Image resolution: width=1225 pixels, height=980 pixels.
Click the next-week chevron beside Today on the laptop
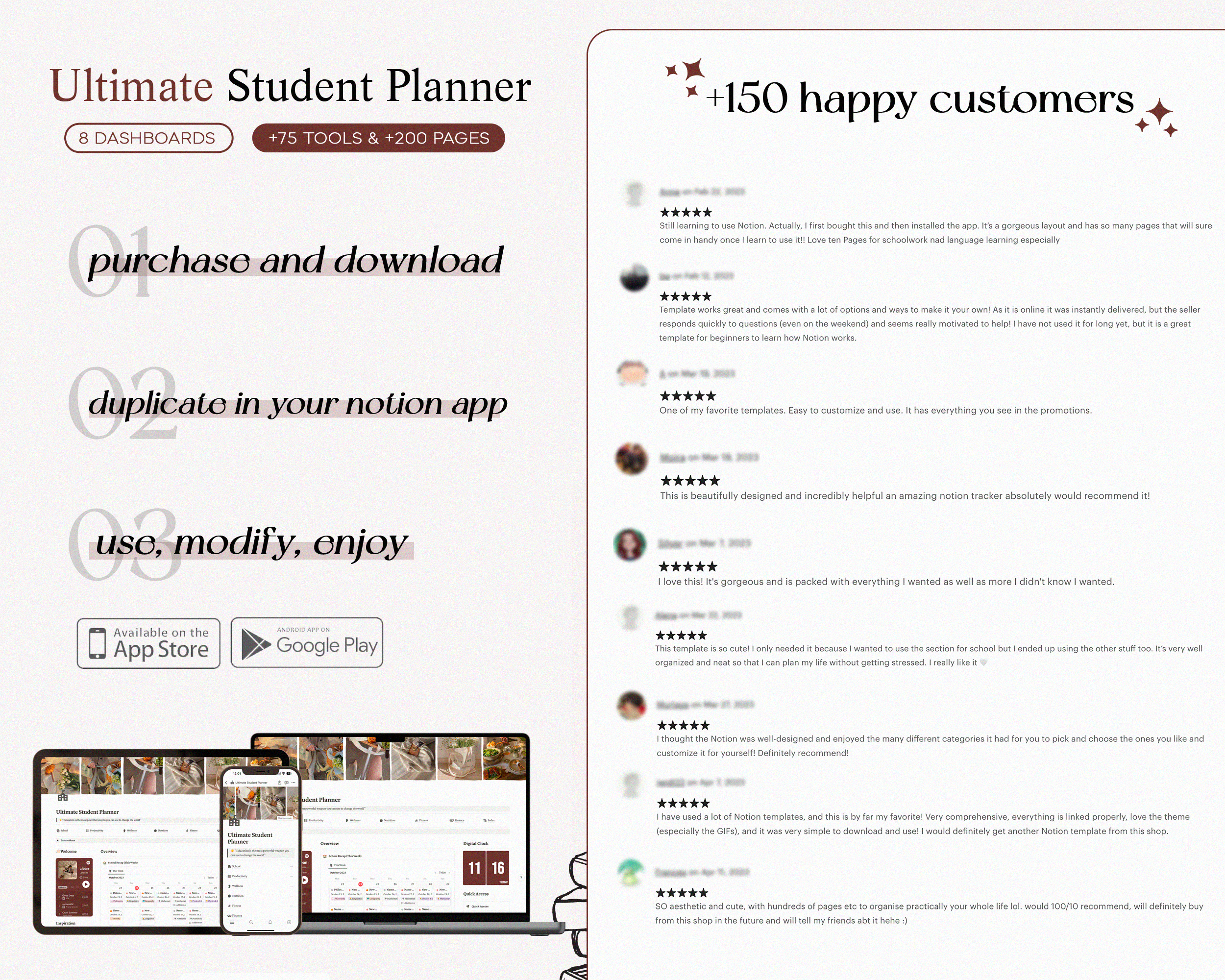449,873
